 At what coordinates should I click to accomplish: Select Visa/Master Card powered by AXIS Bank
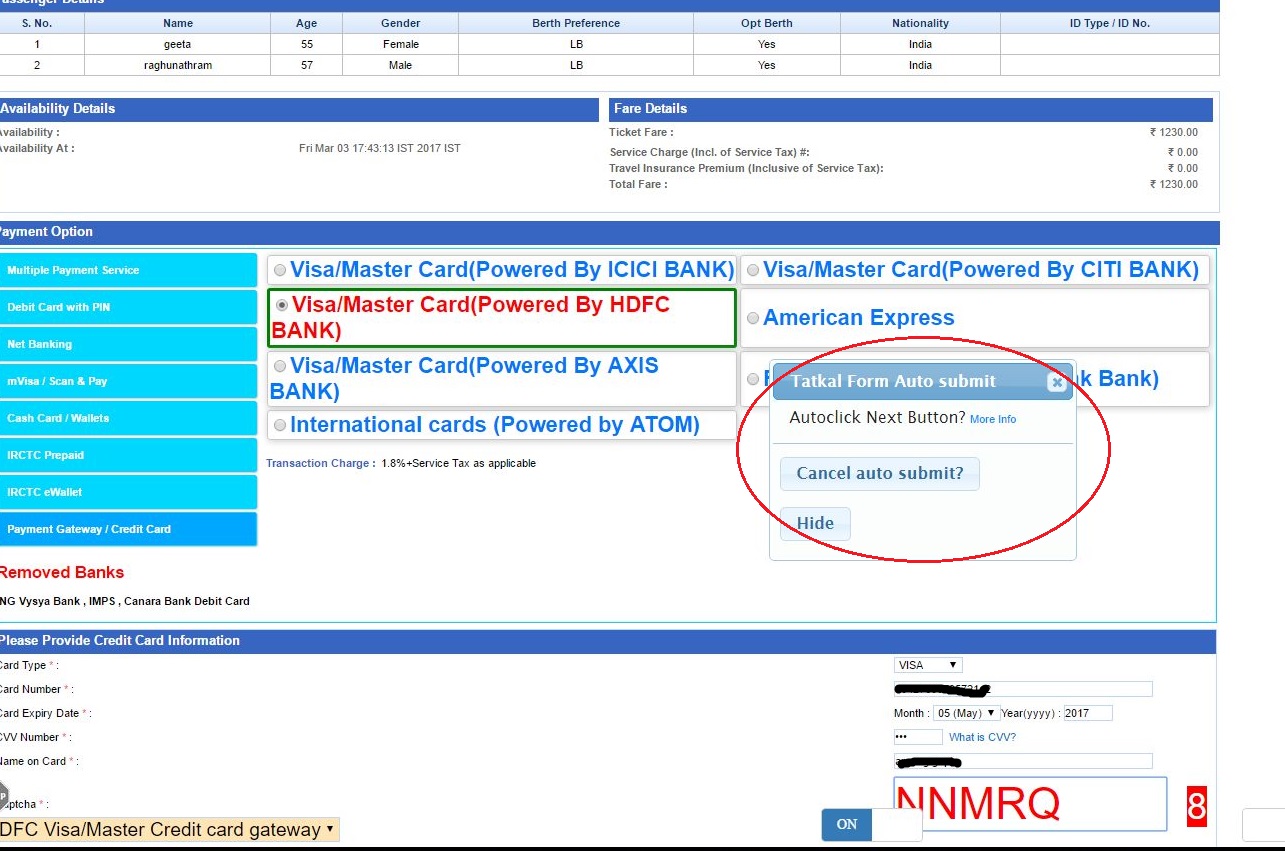(280, 366)
